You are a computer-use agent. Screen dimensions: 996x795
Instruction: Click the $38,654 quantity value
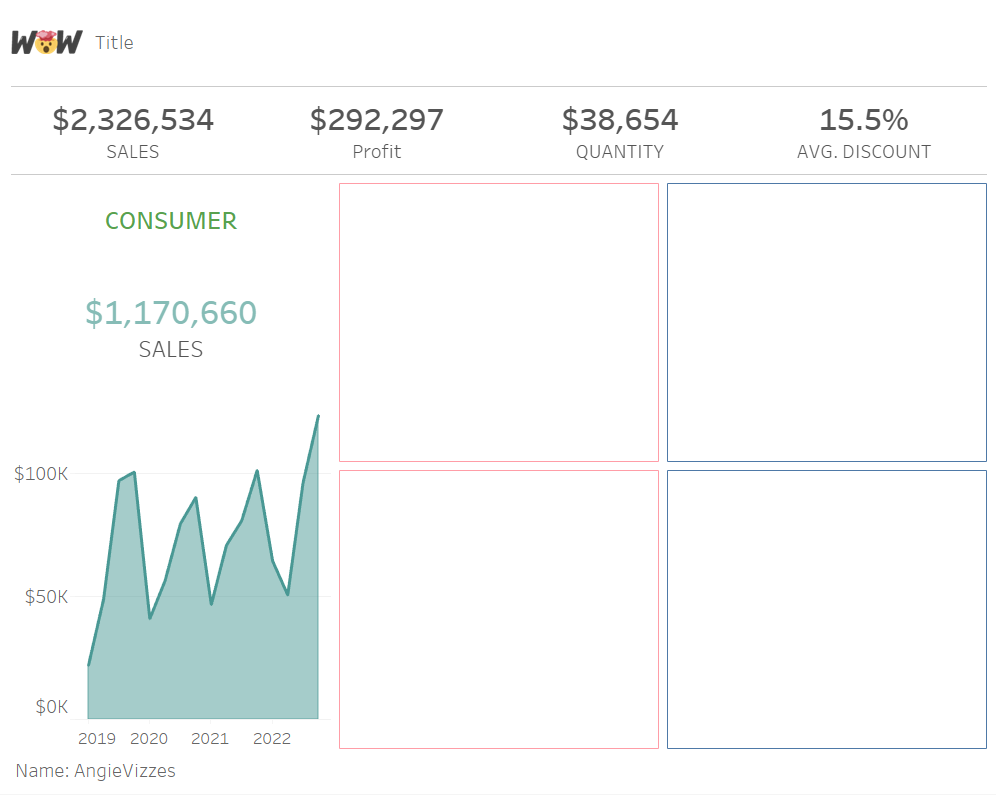coord(619,120)
